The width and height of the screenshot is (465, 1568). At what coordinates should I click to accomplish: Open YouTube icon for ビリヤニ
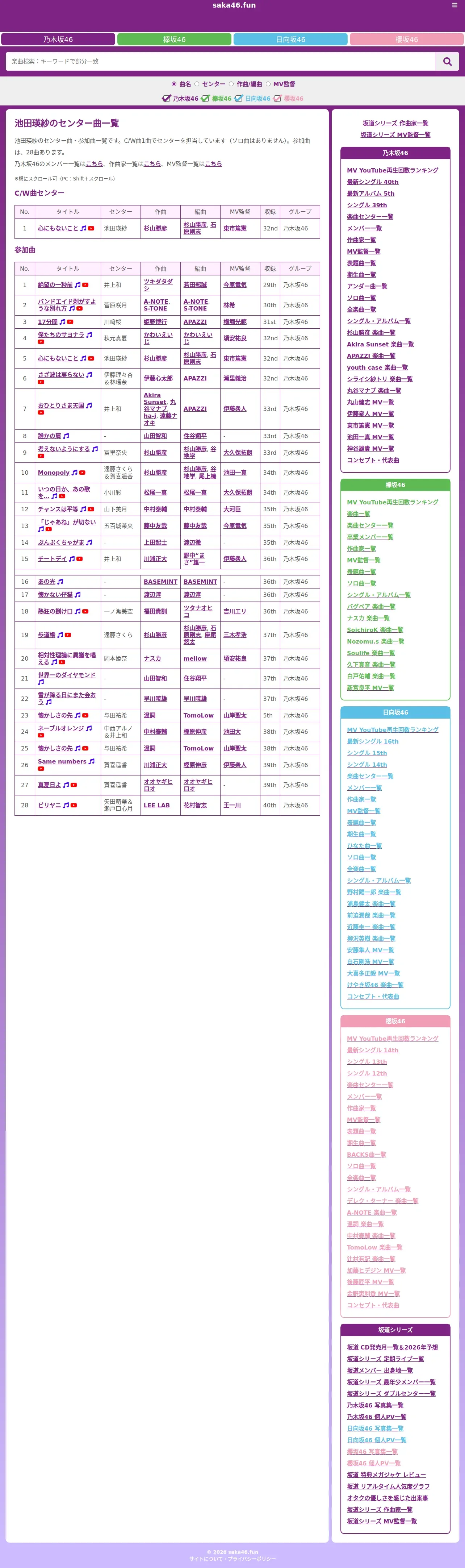click(x=74, y=805)
